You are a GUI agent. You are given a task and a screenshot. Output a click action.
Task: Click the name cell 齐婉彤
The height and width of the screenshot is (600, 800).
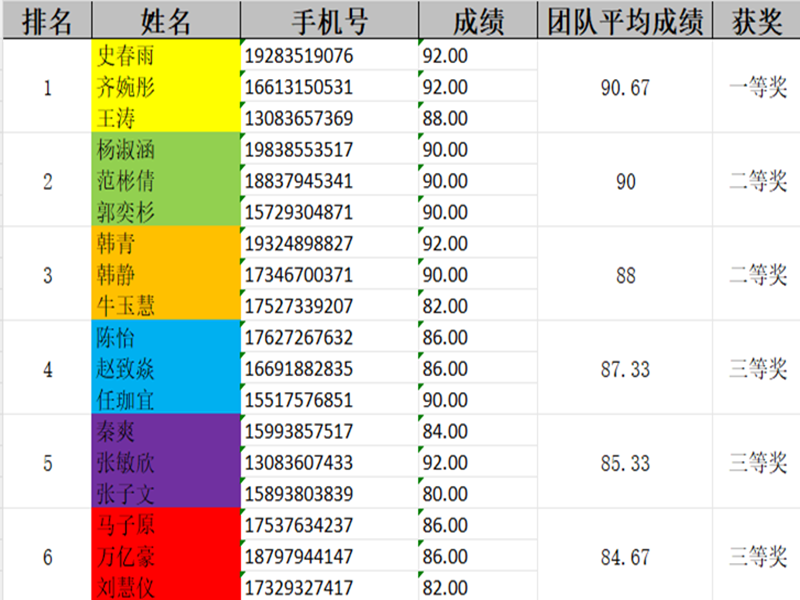pos(166,86)
